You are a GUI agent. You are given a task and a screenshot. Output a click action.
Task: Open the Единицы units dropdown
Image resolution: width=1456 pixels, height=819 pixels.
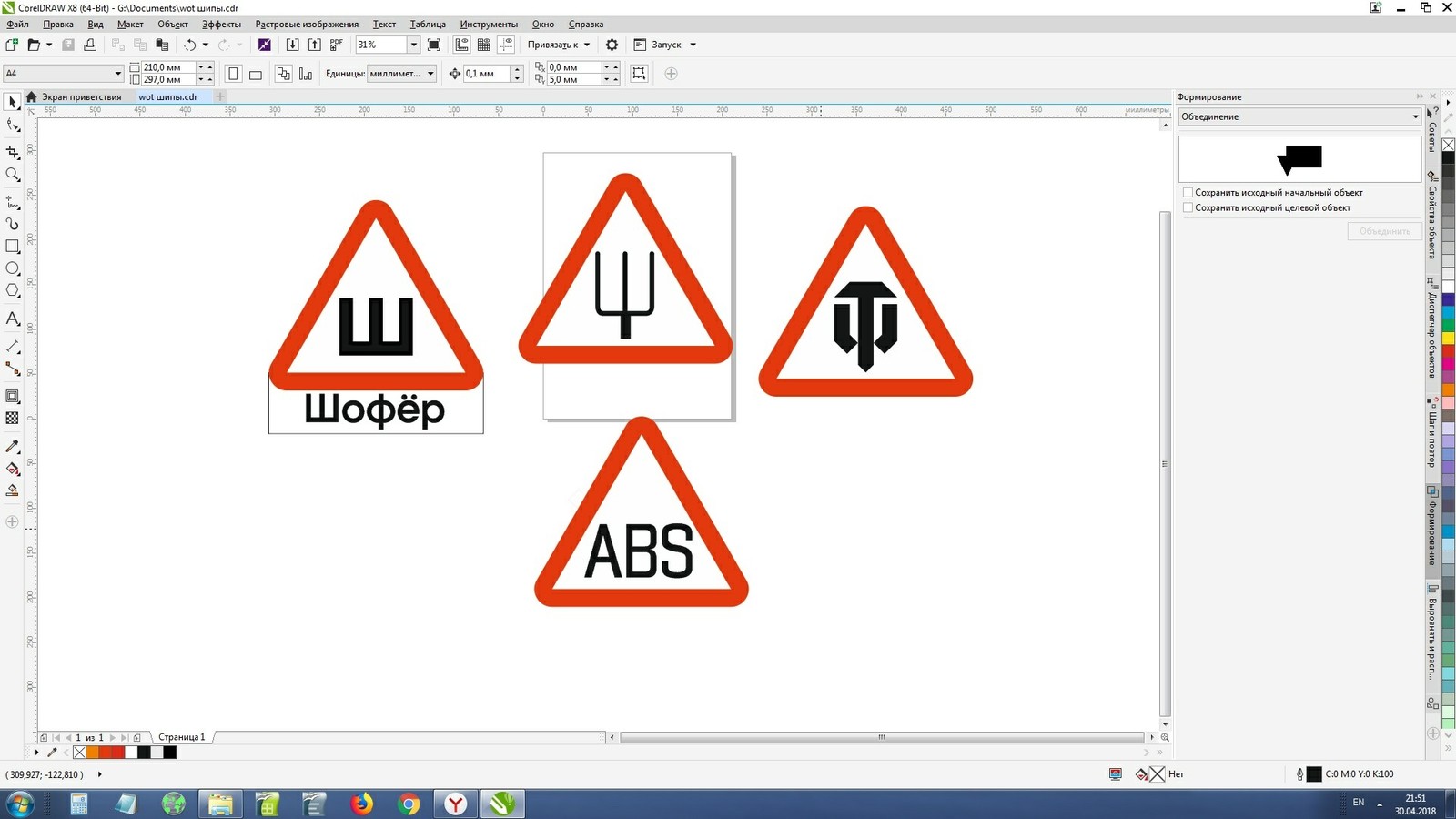(430, 74)
